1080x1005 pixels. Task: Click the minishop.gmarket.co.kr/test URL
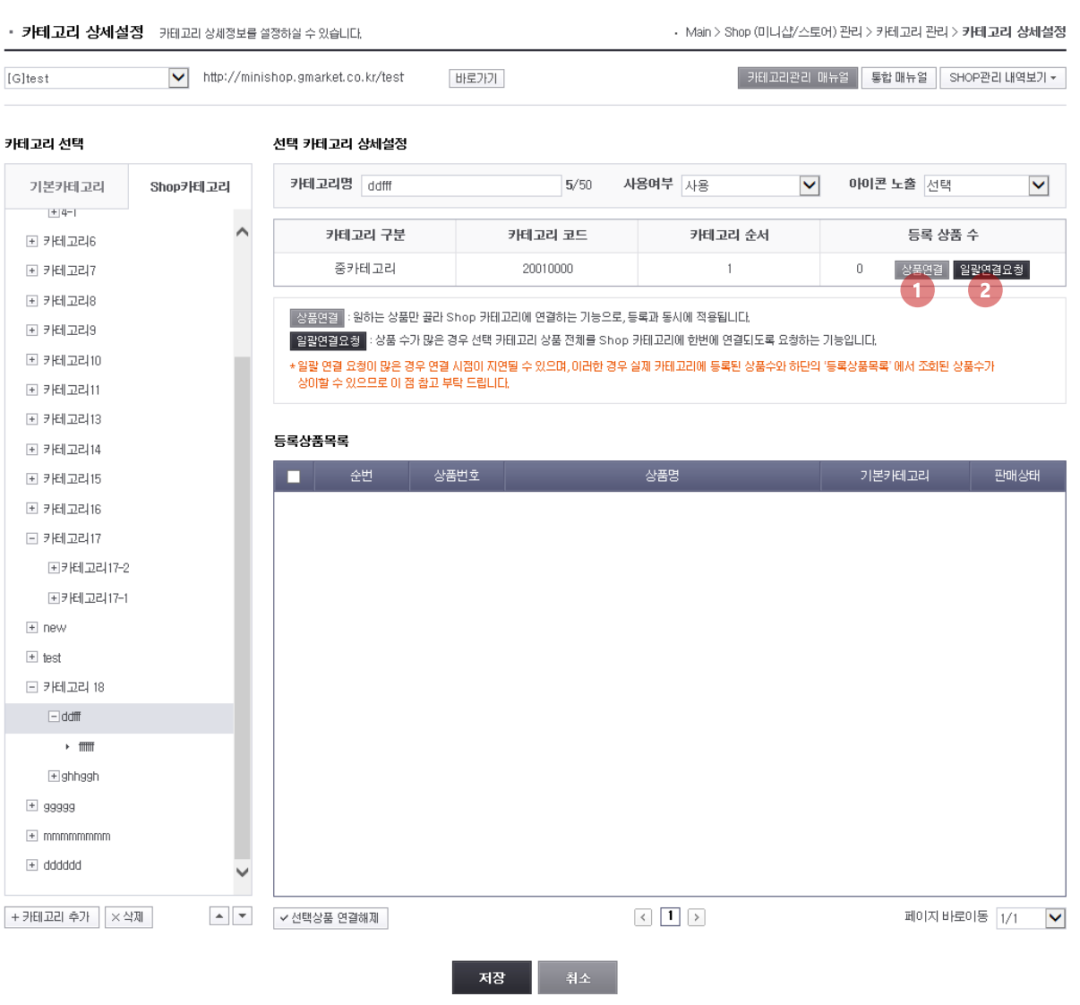303,77
